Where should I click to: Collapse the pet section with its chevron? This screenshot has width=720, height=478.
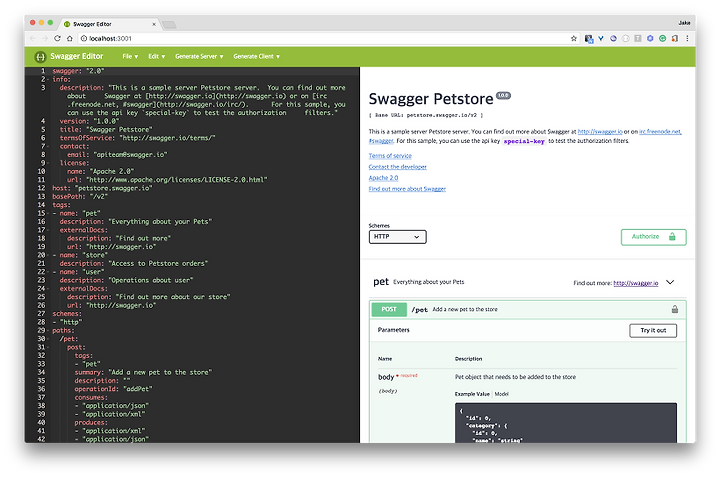pos(670,282)
